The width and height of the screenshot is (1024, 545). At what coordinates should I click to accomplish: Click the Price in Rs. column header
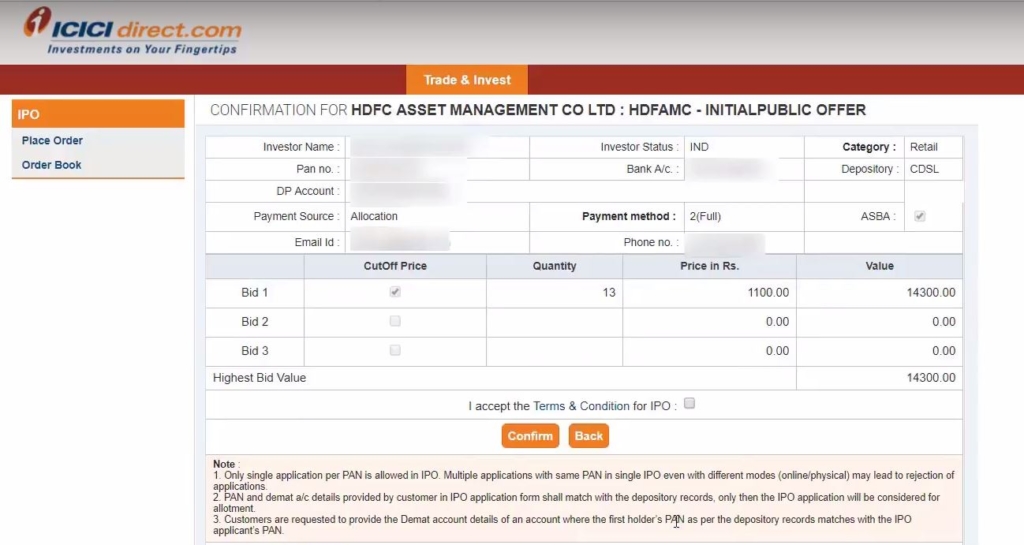pos(709,266)
